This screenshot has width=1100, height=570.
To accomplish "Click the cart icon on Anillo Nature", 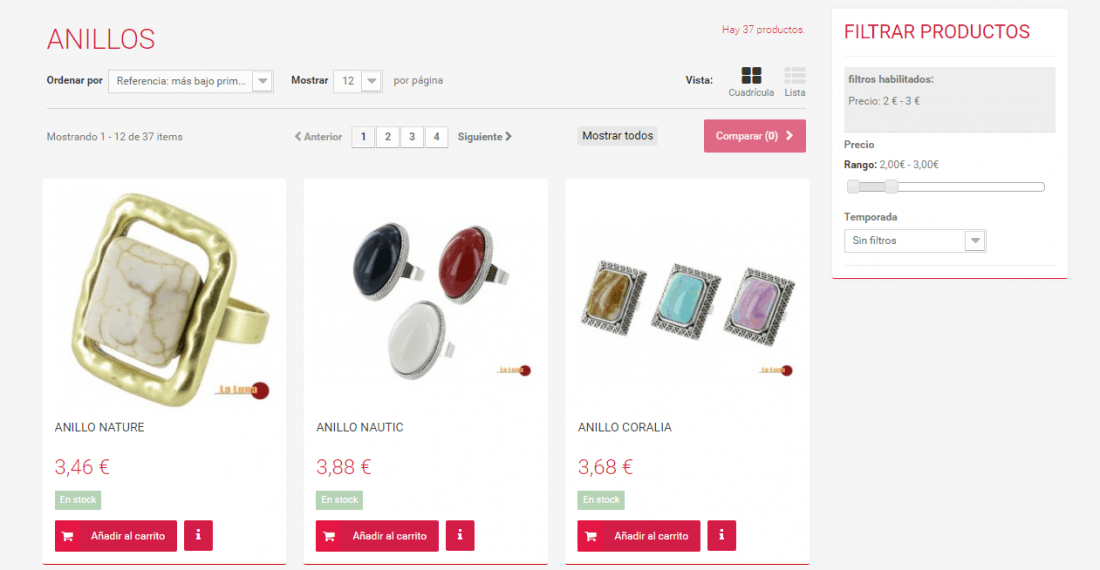I will tap(68, 536).
